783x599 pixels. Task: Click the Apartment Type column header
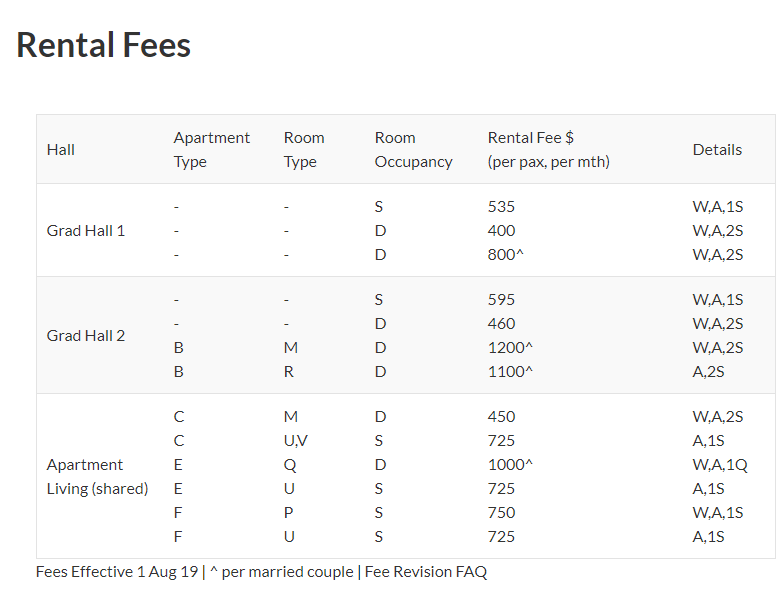coord(211,150)
